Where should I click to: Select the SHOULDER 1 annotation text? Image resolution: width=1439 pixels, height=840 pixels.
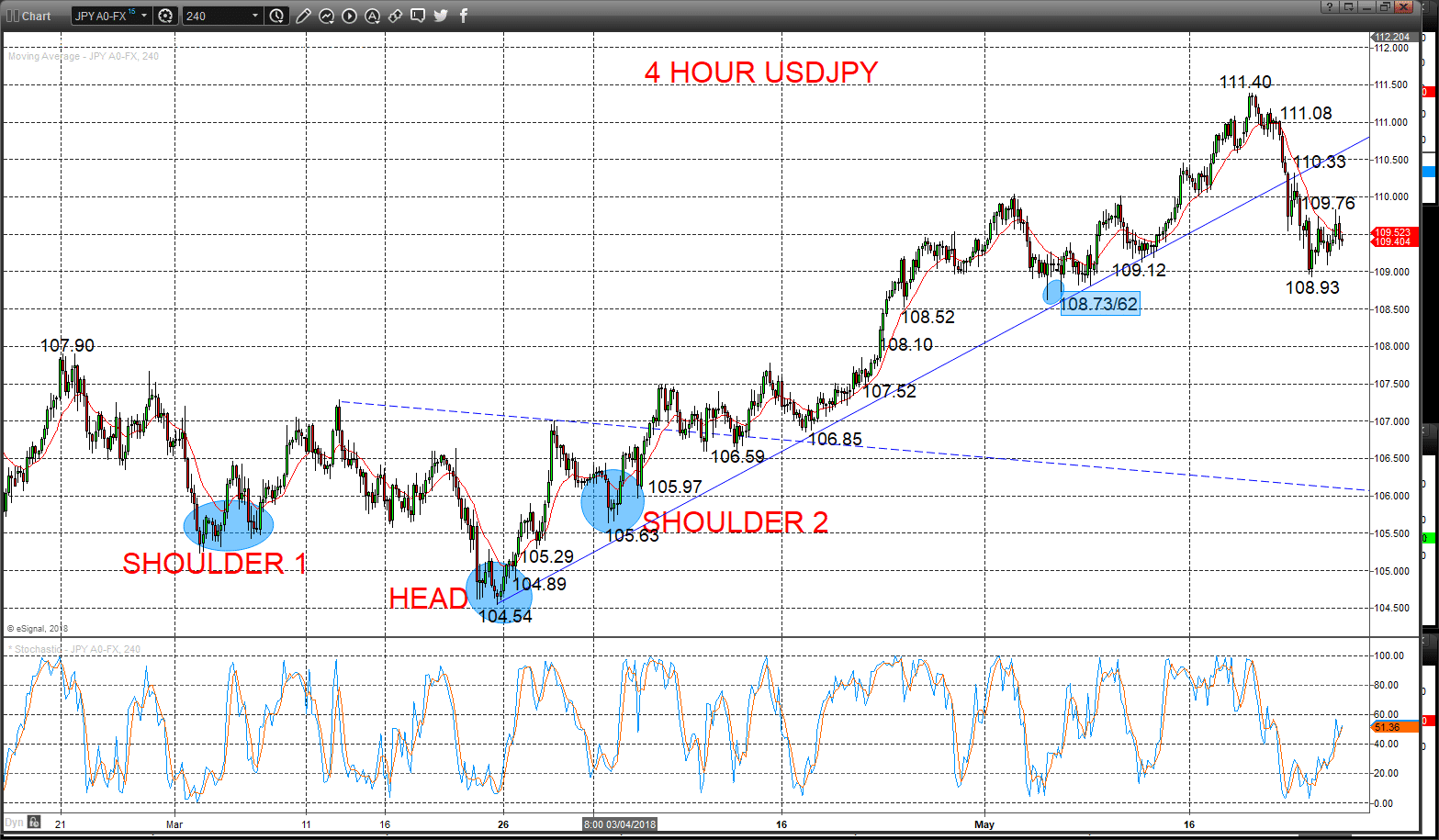point(215,564)
